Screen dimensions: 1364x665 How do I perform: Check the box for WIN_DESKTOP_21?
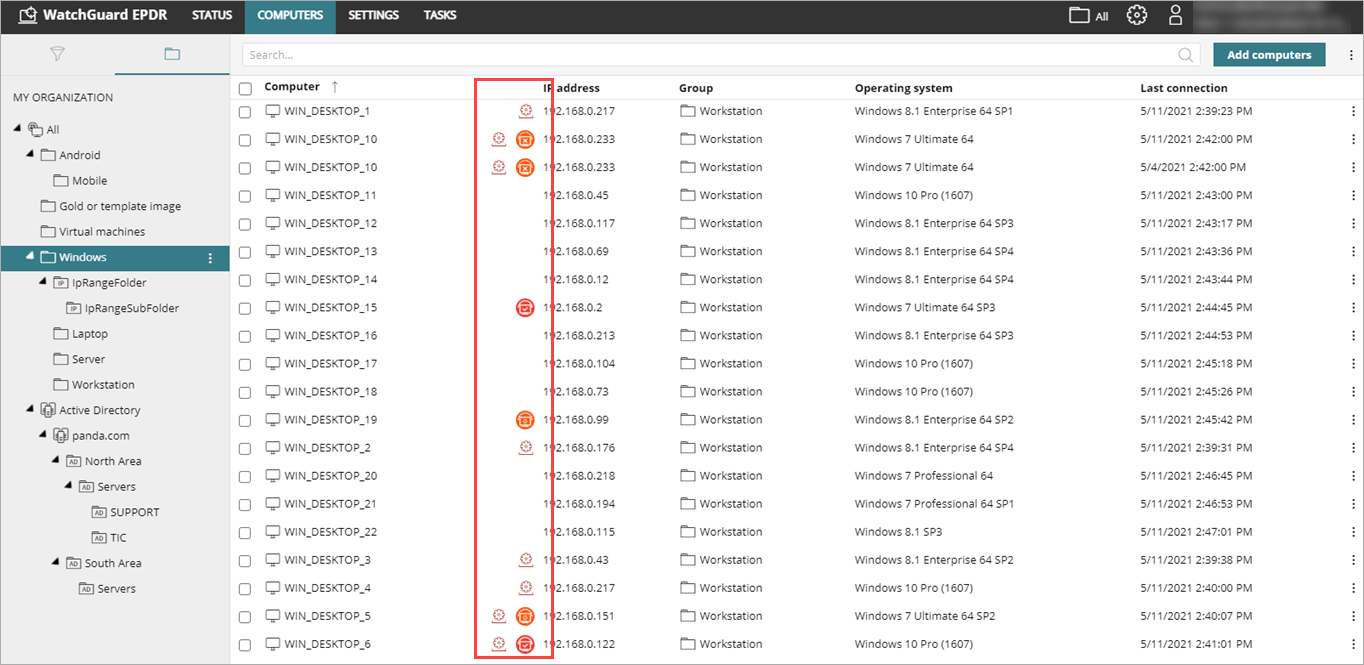point(245,504)
